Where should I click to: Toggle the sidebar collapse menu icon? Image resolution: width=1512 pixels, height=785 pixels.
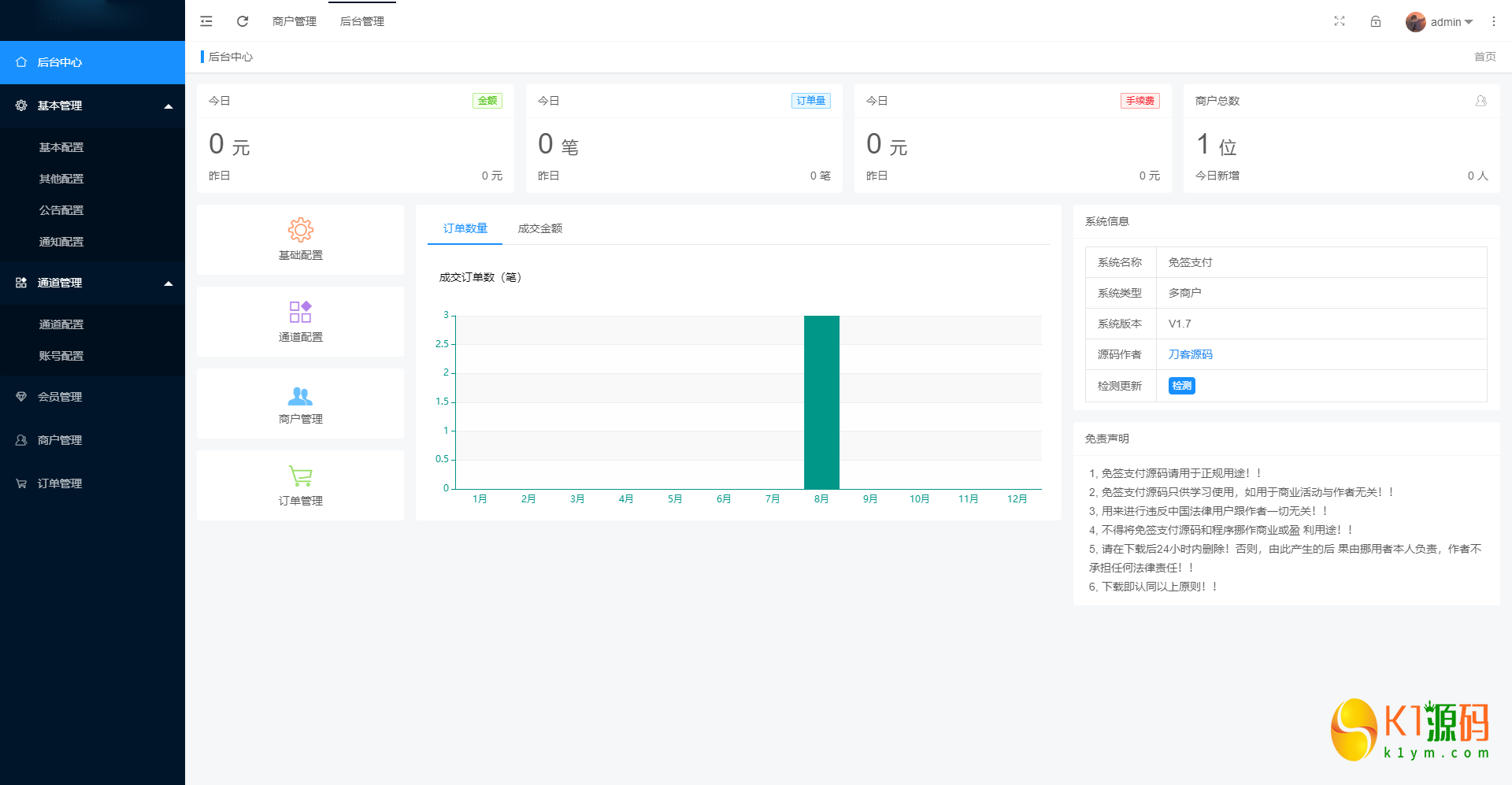tap(206, 21)
